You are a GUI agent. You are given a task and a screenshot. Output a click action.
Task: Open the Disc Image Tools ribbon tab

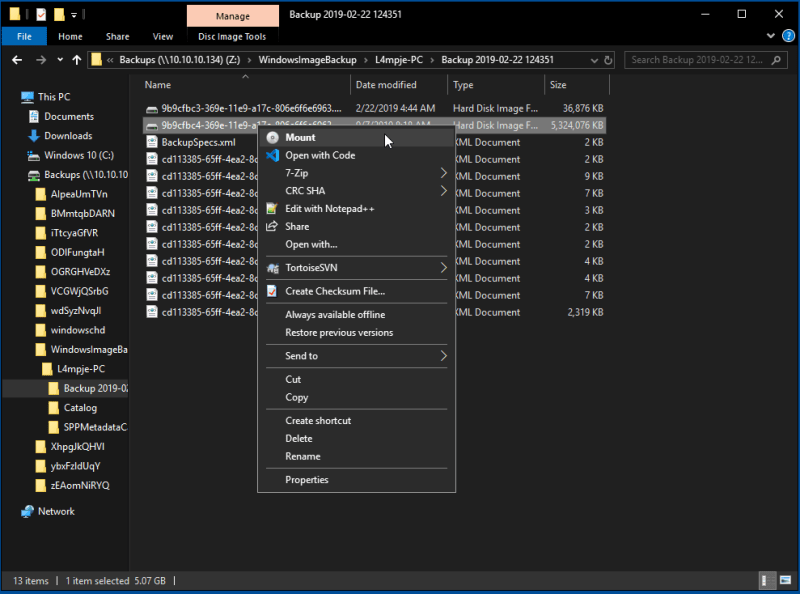coord(232,37)
